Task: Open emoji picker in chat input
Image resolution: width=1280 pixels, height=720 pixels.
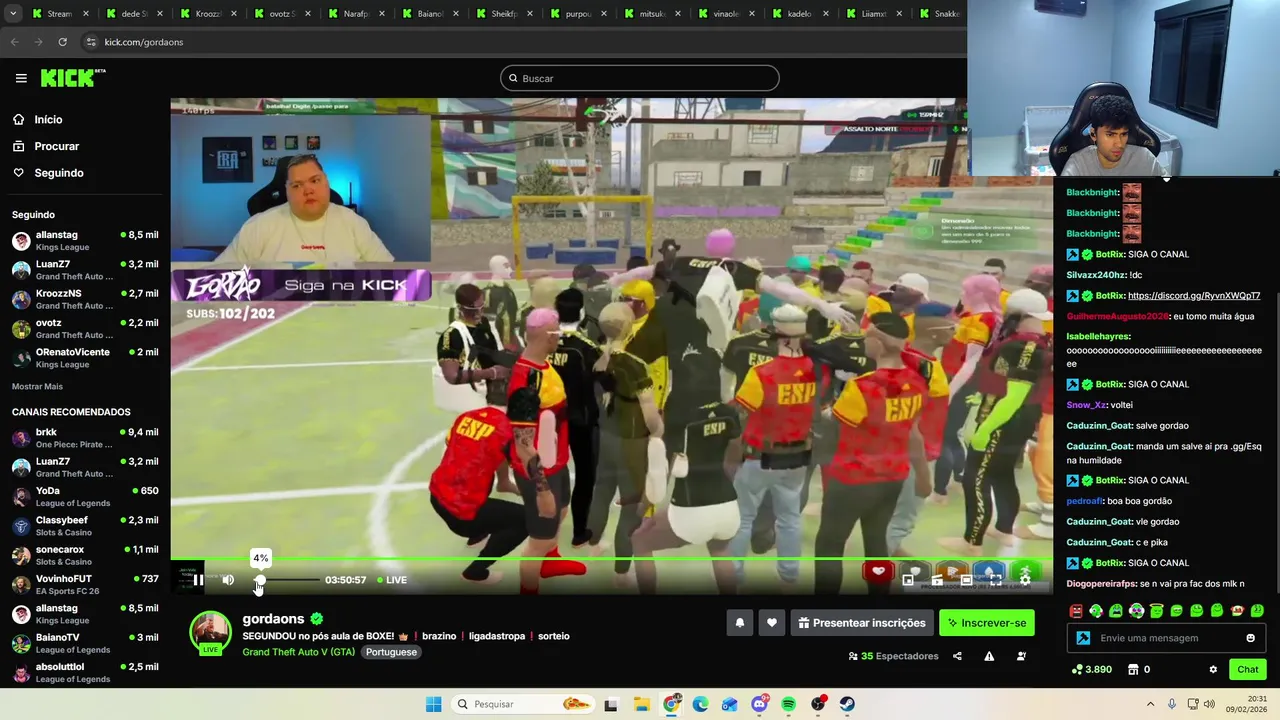Action: pyautogui.click(x=1250, y=638)
